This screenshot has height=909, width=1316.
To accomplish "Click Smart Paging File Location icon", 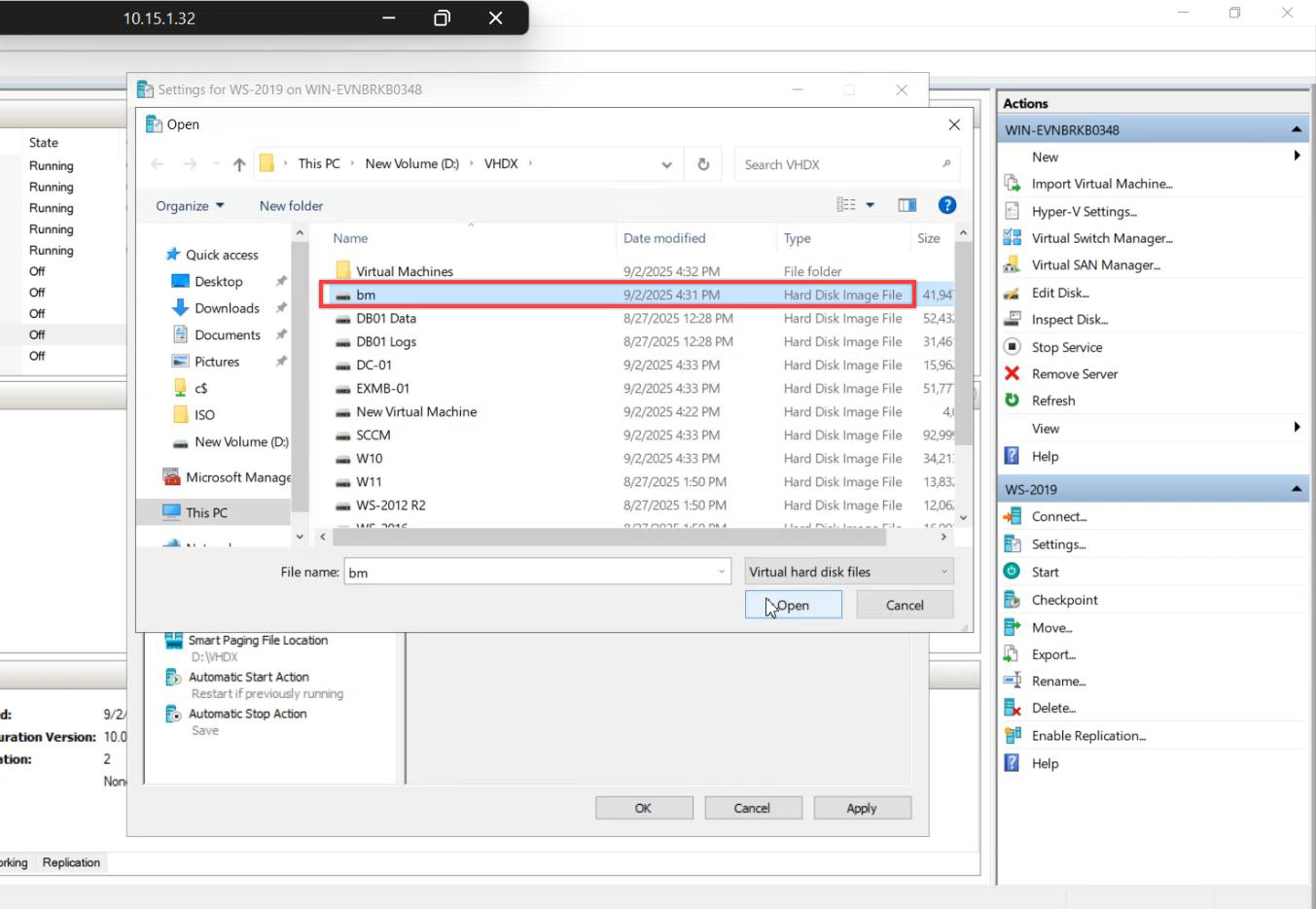I will 174,641.
